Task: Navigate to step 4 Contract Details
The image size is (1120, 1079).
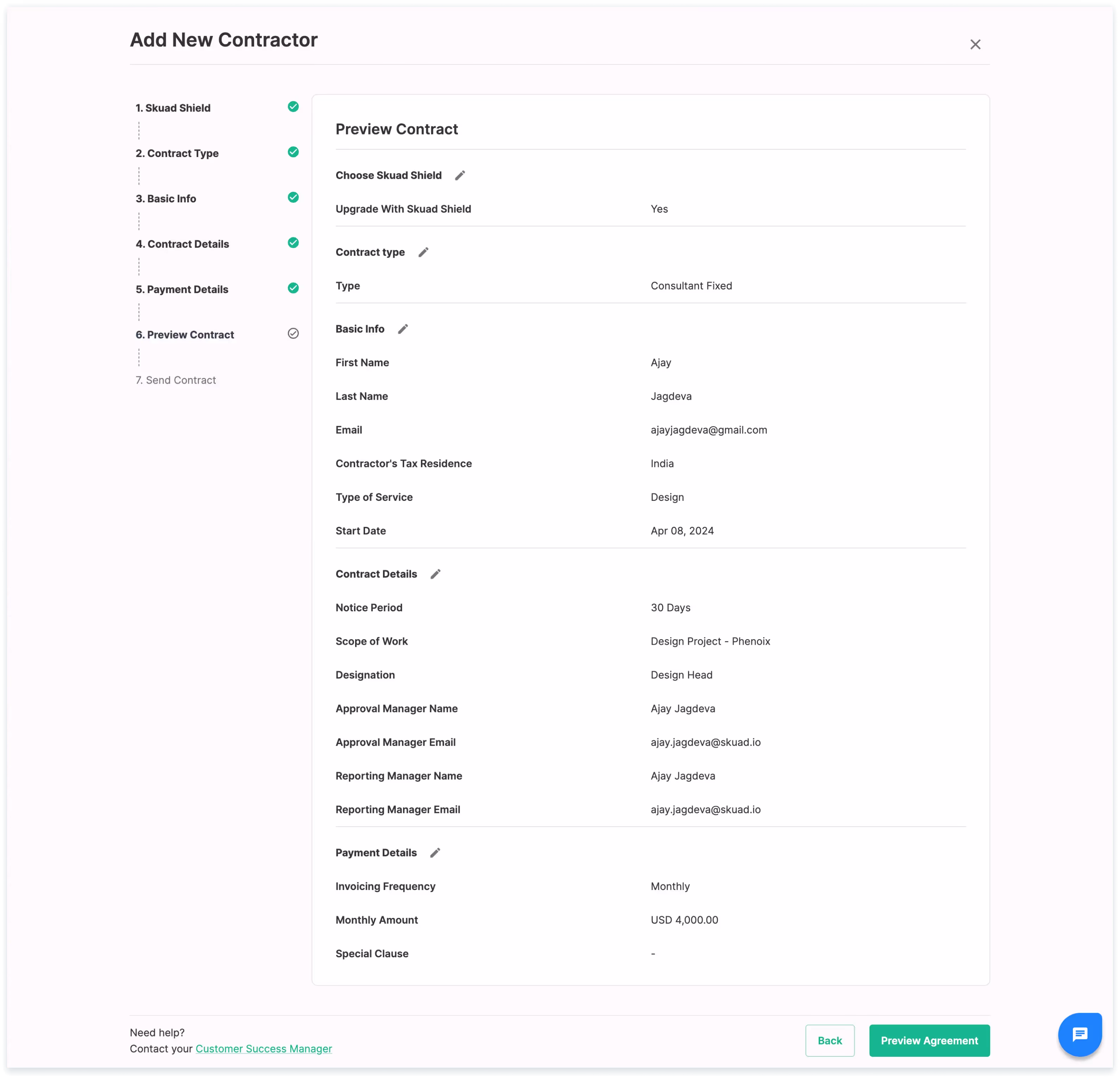Action: [182, 244]
